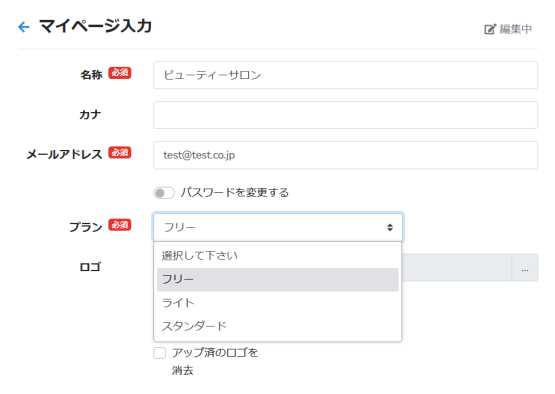Click the メールアドレス input field

345,155
